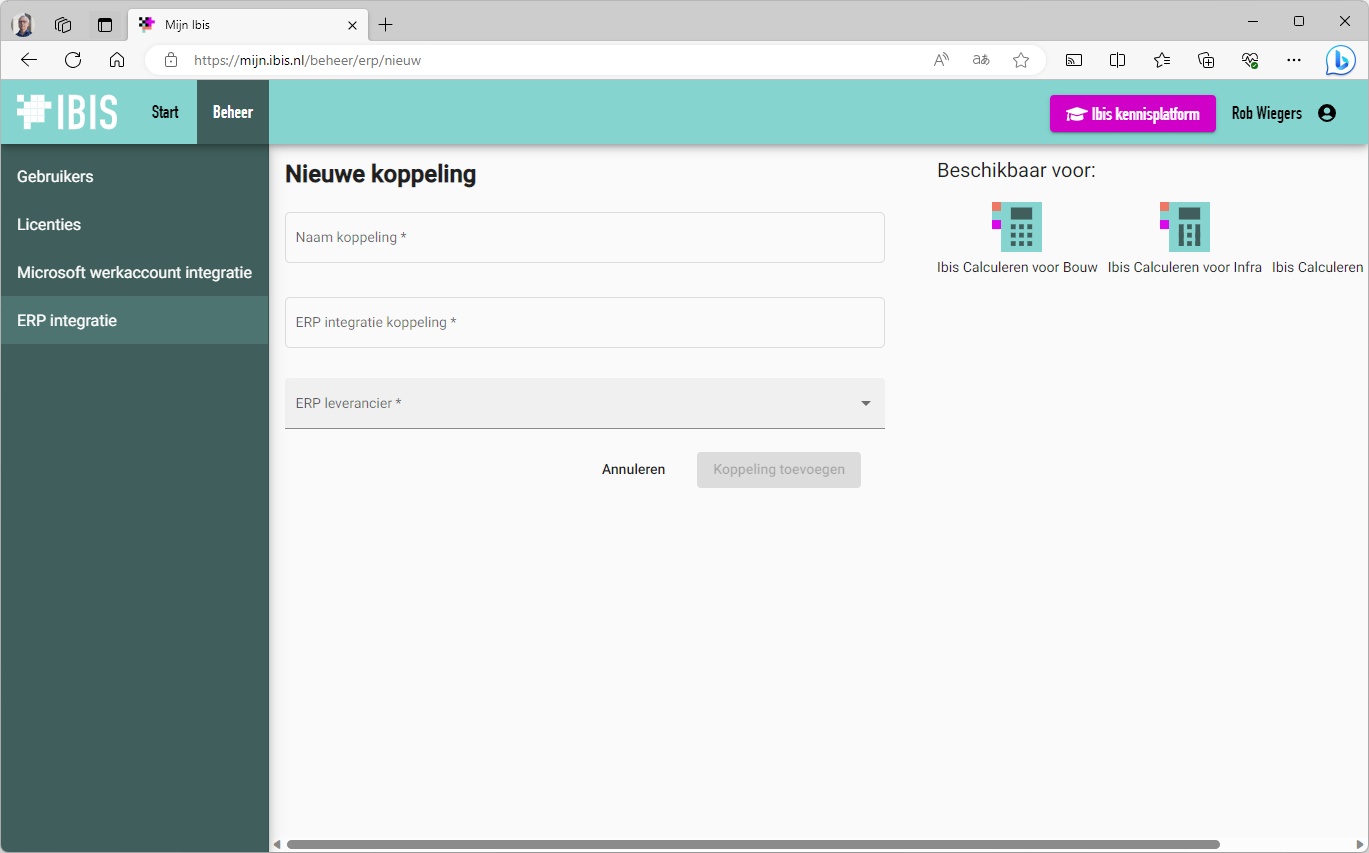Select Licenties in the sidebar
Screen dimensions: 1369x853
coord(135,224)
